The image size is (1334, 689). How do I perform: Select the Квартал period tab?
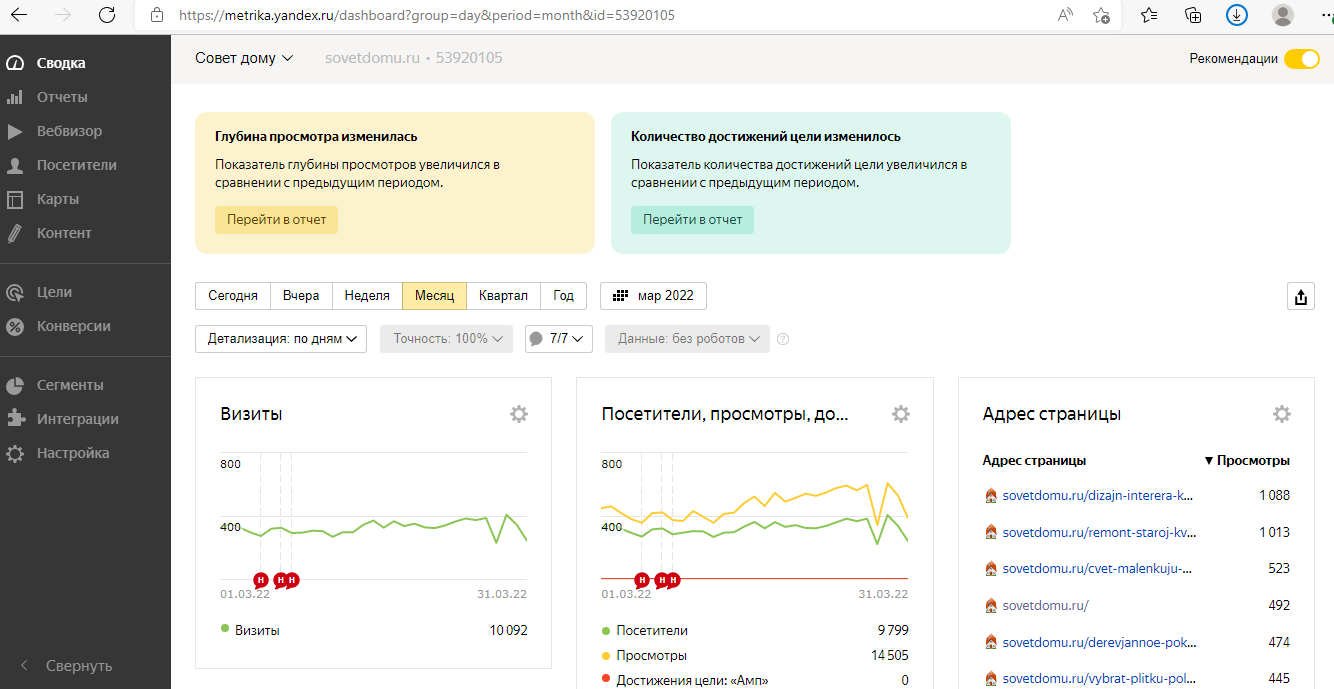(503, 296)
